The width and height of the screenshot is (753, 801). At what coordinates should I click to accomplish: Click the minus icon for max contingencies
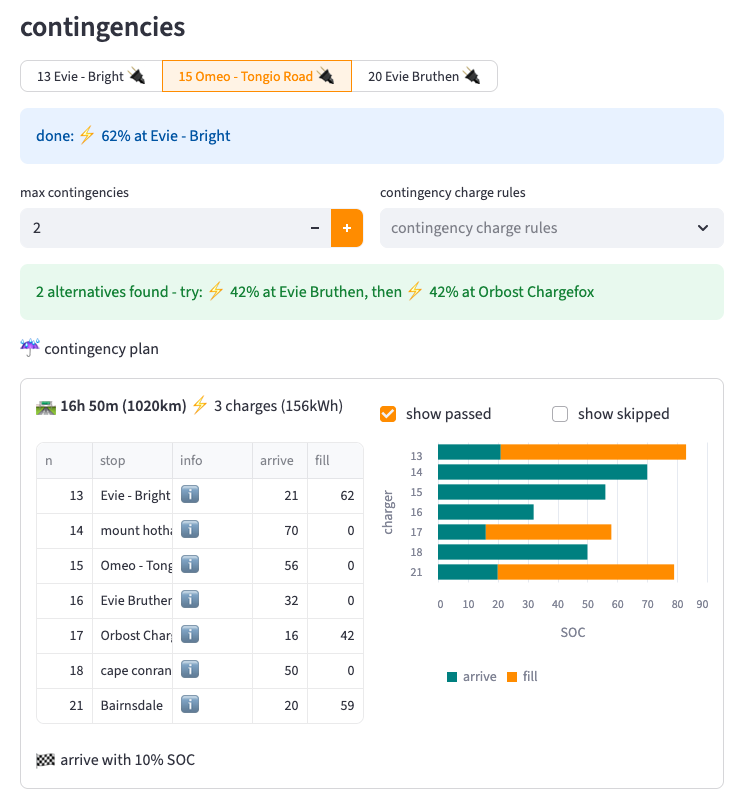pyautogui.click(x=315, y=228)
